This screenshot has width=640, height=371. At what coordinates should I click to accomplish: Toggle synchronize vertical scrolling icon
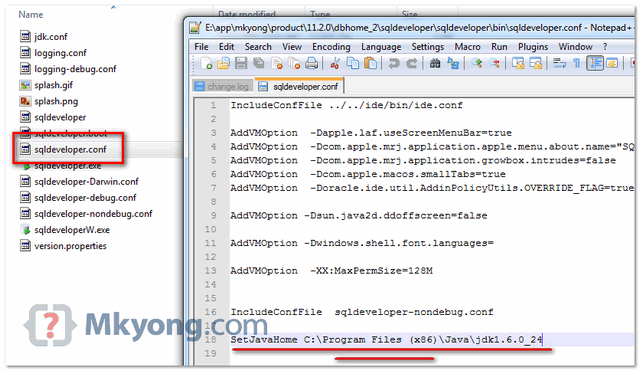click(518, 63)
